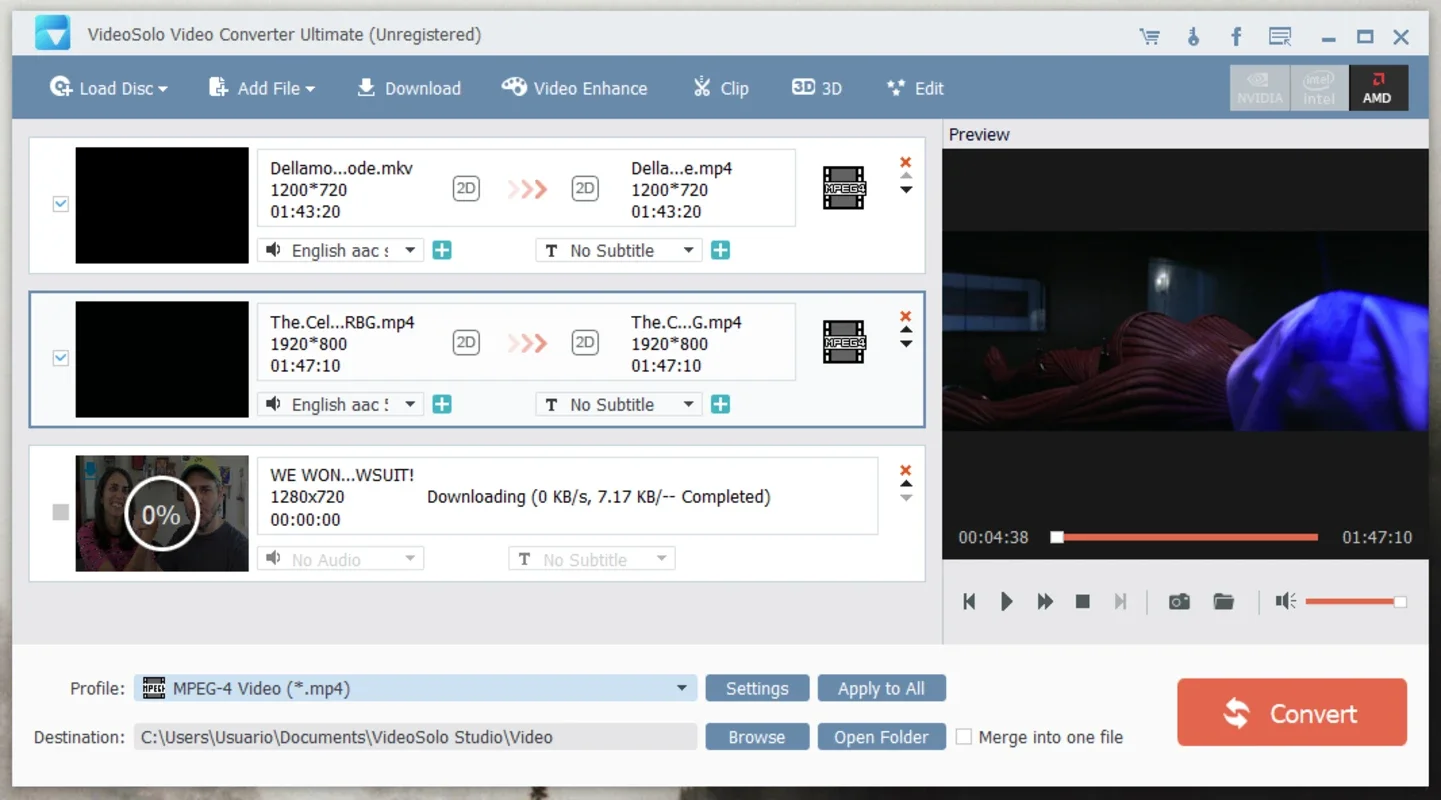
Task: Click MPEG4 format icon for The.Cel...RBG.mp4
Action: pos(843,342)
